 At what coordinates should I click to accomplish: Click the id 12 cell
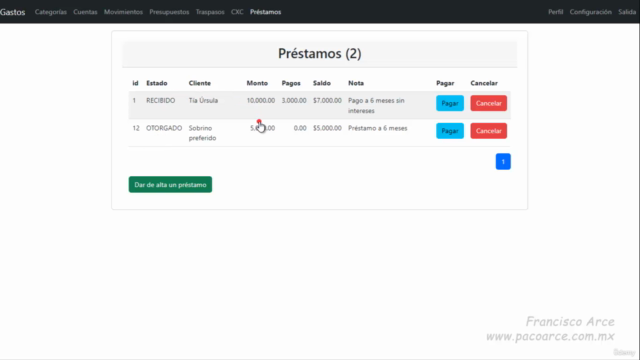pyautogui.click(x=136, y=128)
